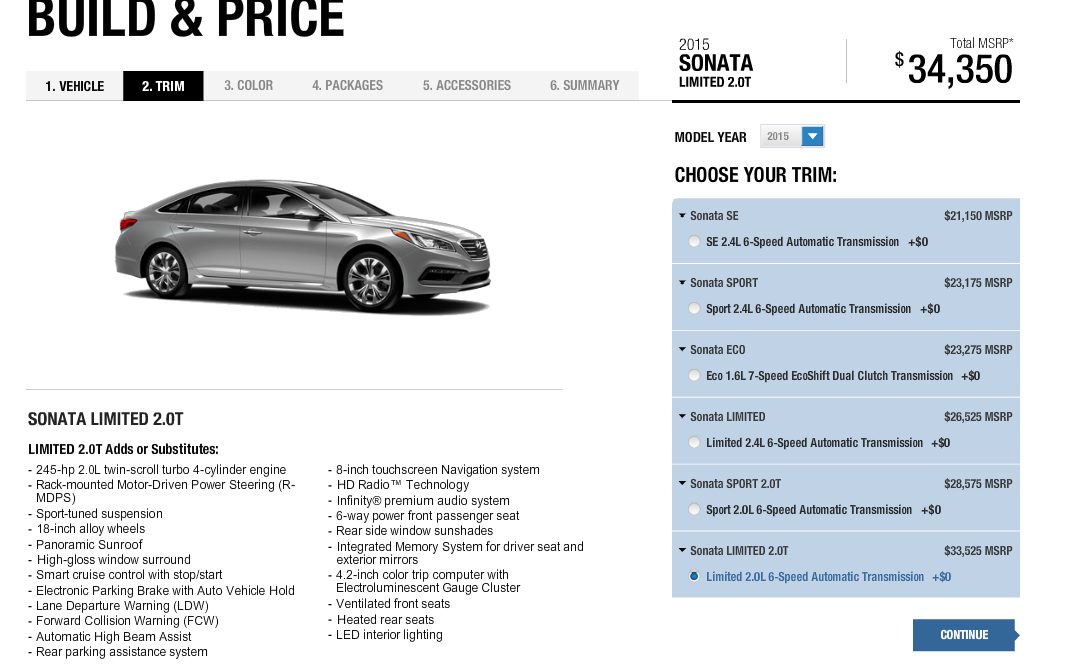Collapse the Sonata LIMITED 2.0T triangle
This screenshot has width=1073, height=671.
click(x=682, y=551)
